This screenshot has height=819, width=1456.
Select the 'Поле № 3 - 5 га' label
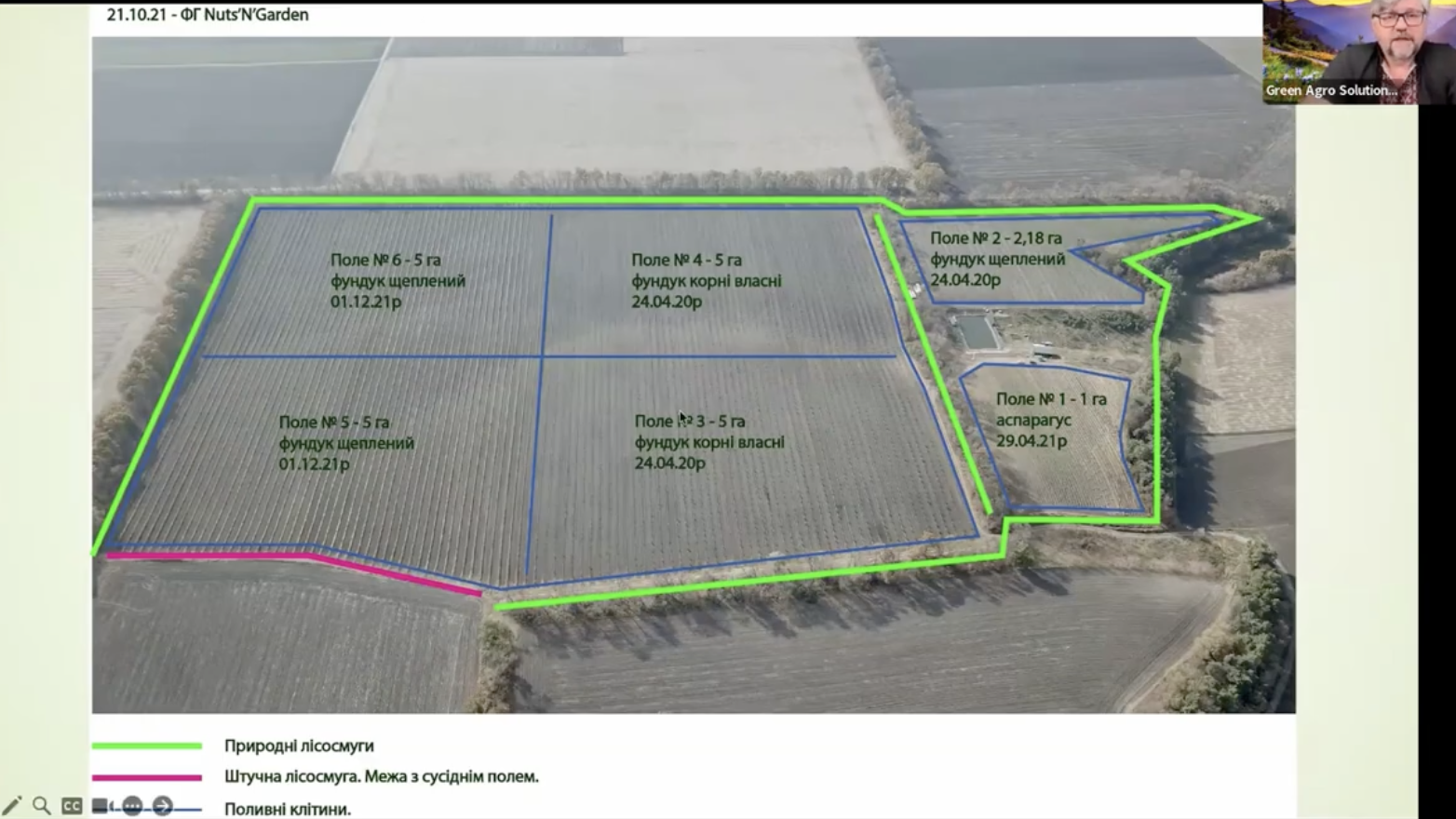pyautogui.click(x=690, y=422)
